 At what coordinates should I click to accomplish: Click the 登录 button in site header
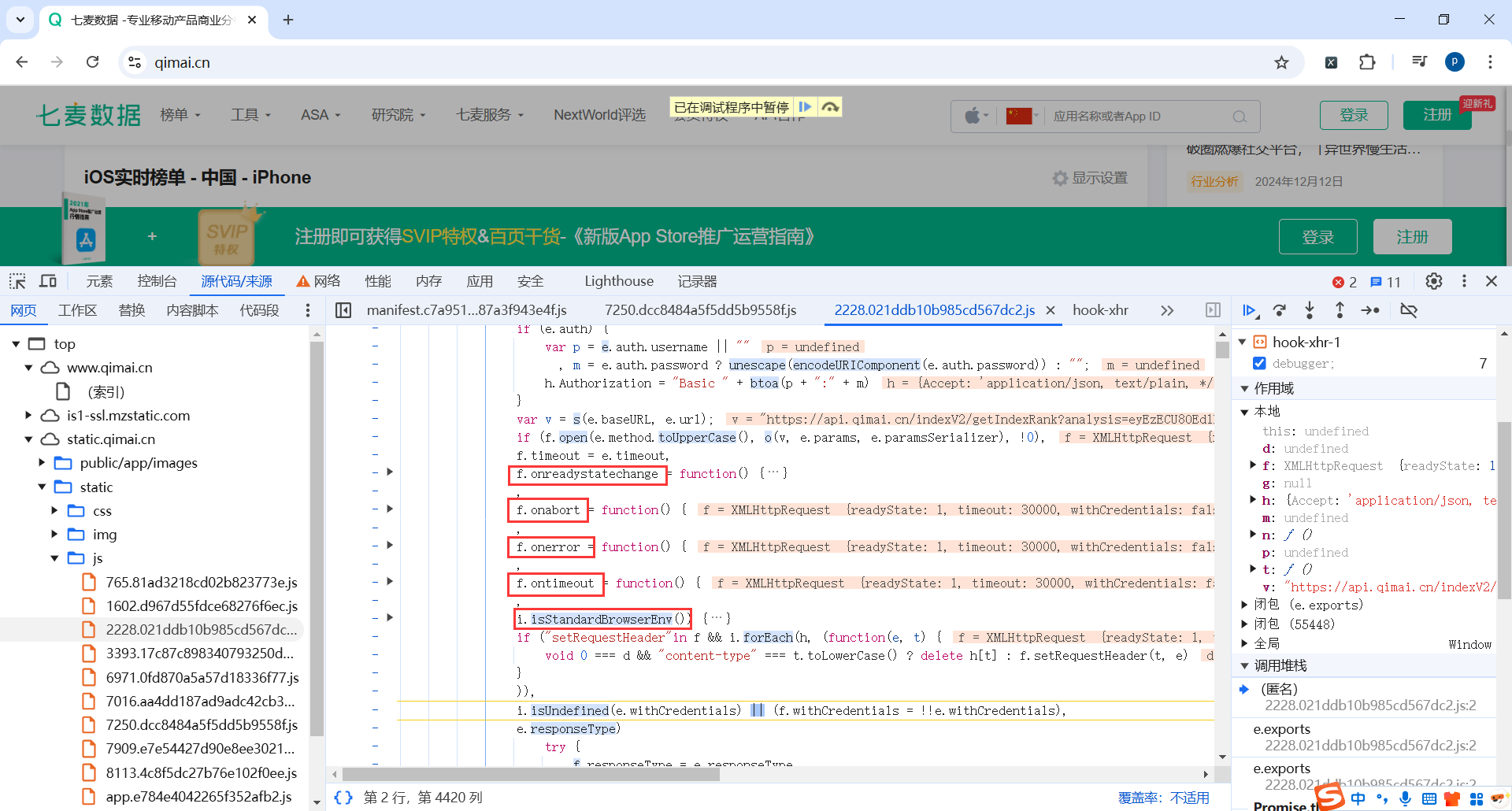1354,115
